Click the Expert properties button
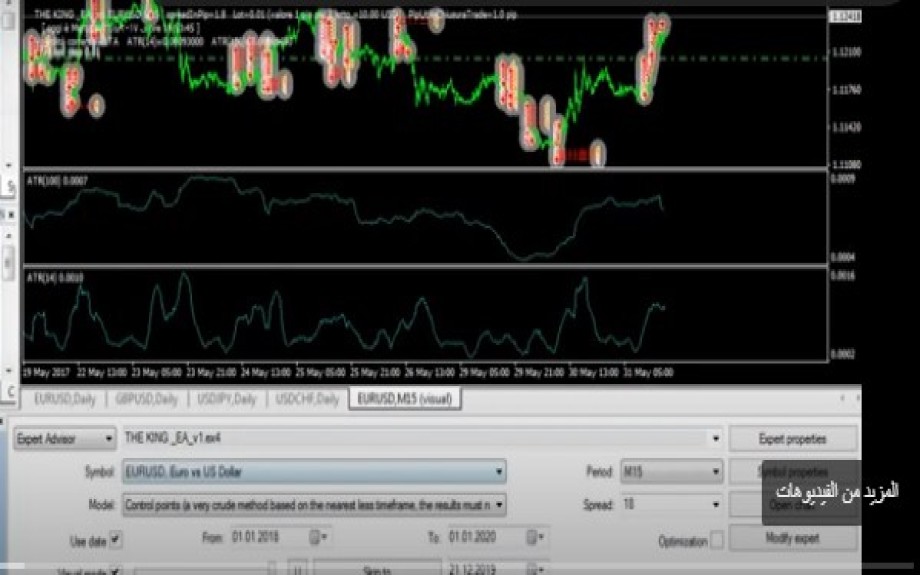The width and height of the screenshot is (920, 575). point(792,439)
